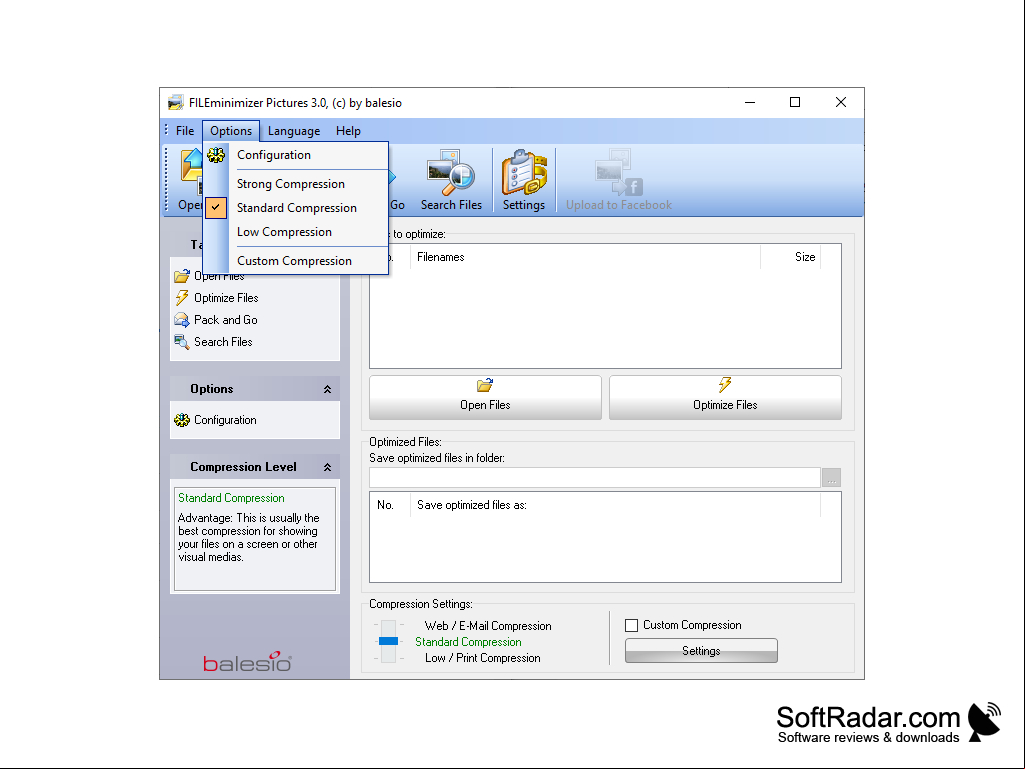The height and width of the screenshot is (769, 1025).
Task: Click sidebar Configuration link
Action: click(x=225, y=420)
